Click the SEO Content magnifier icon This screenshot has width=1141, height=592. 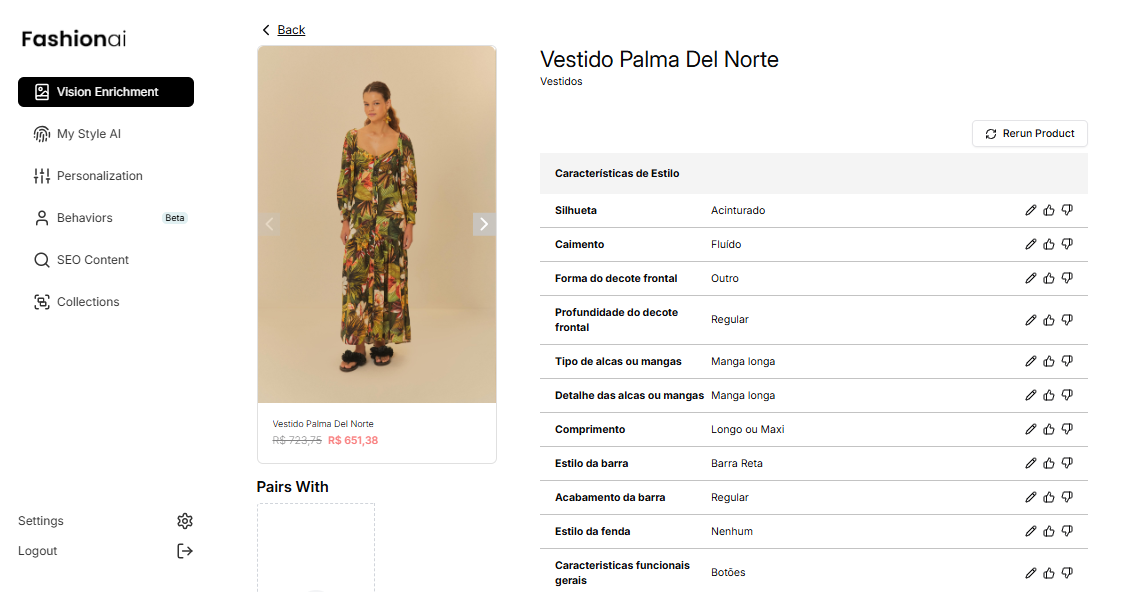click(41, 259)
